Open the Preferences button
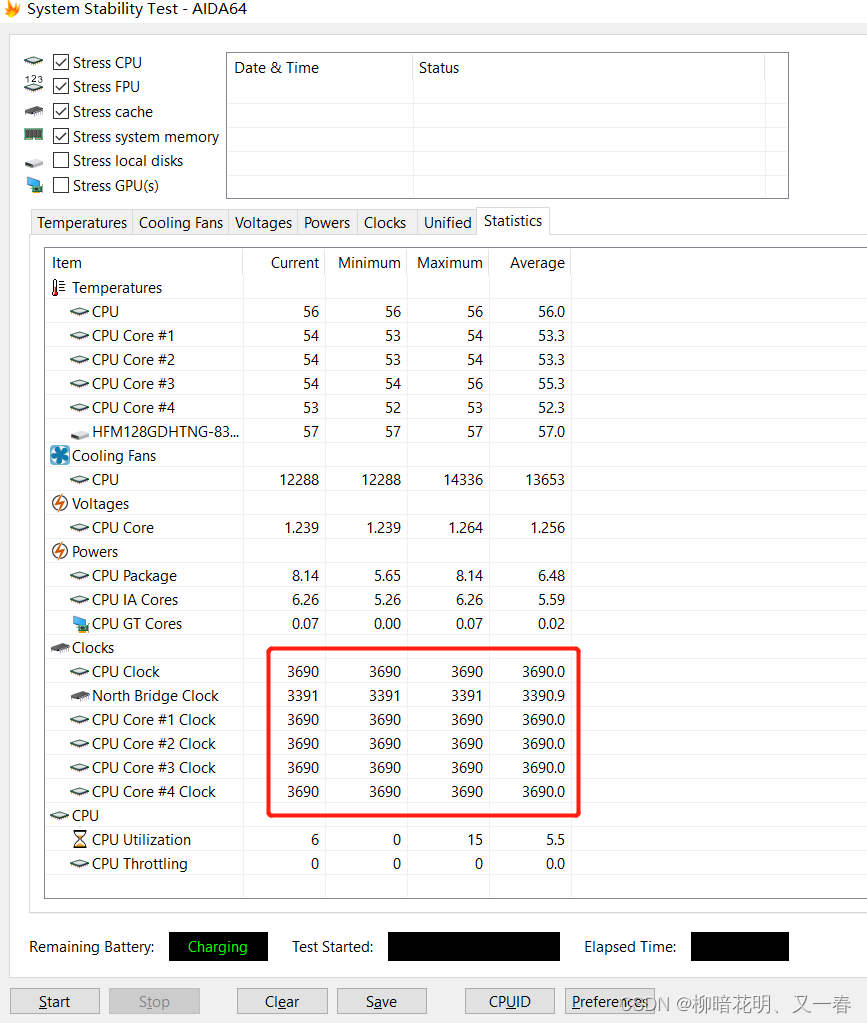The height and width of the screenshot is (1023, 867). click(609, 1001)
